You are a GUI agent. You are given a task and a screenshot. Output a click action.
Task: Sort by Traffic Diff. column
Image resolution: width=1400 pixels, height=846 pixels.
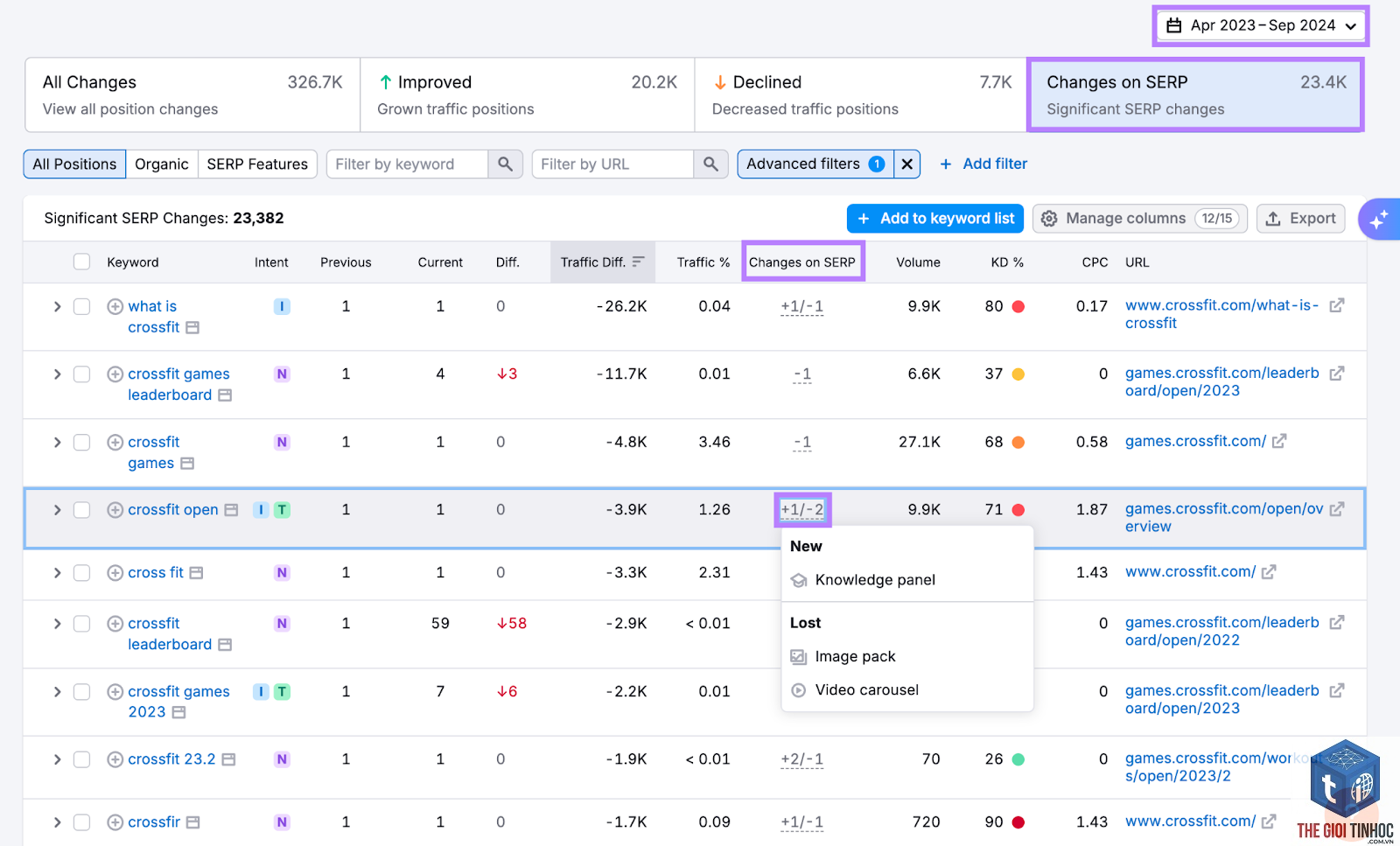point(602,262)
